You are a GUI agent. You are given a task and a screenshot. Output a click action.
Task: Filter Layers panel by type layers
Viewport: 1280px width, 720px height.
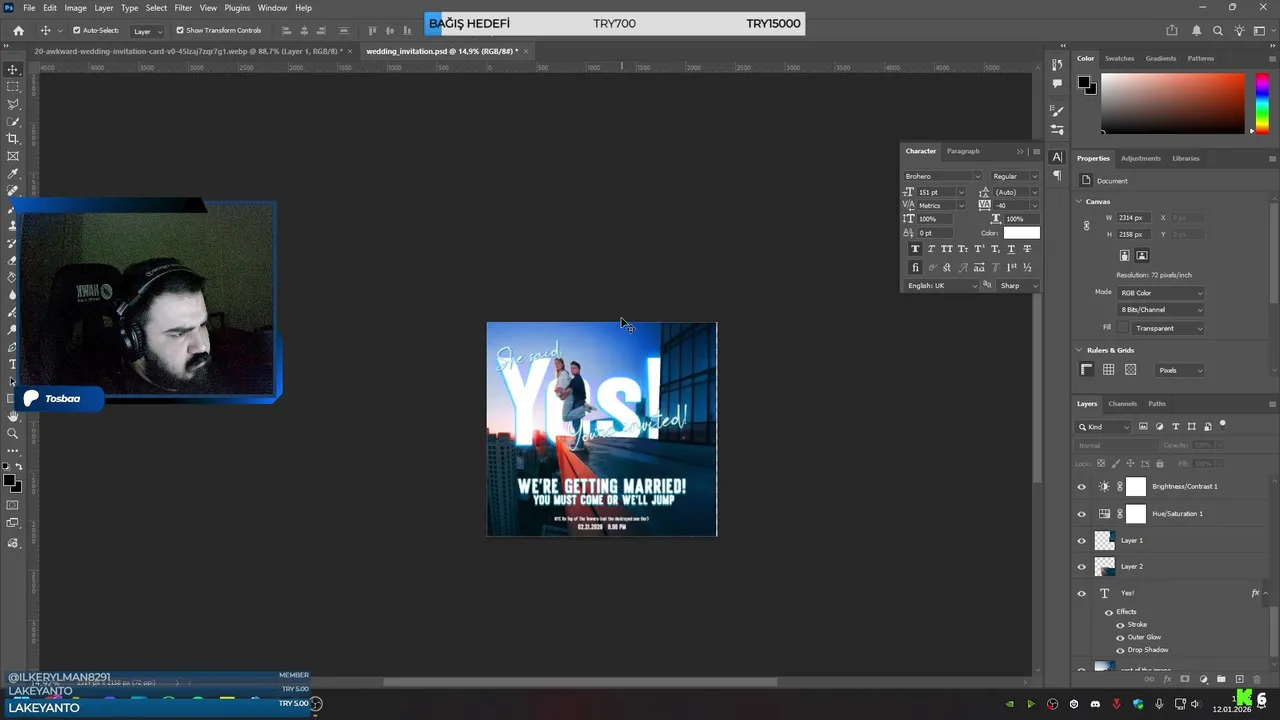pos(1176,427)
